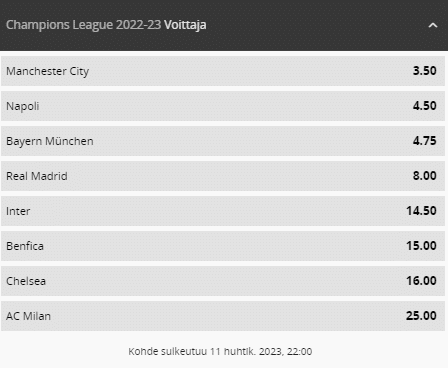Viewport: 448px width, 368px height.
Task: Select Napoli odds 4.50
Action: coord(424,106)
